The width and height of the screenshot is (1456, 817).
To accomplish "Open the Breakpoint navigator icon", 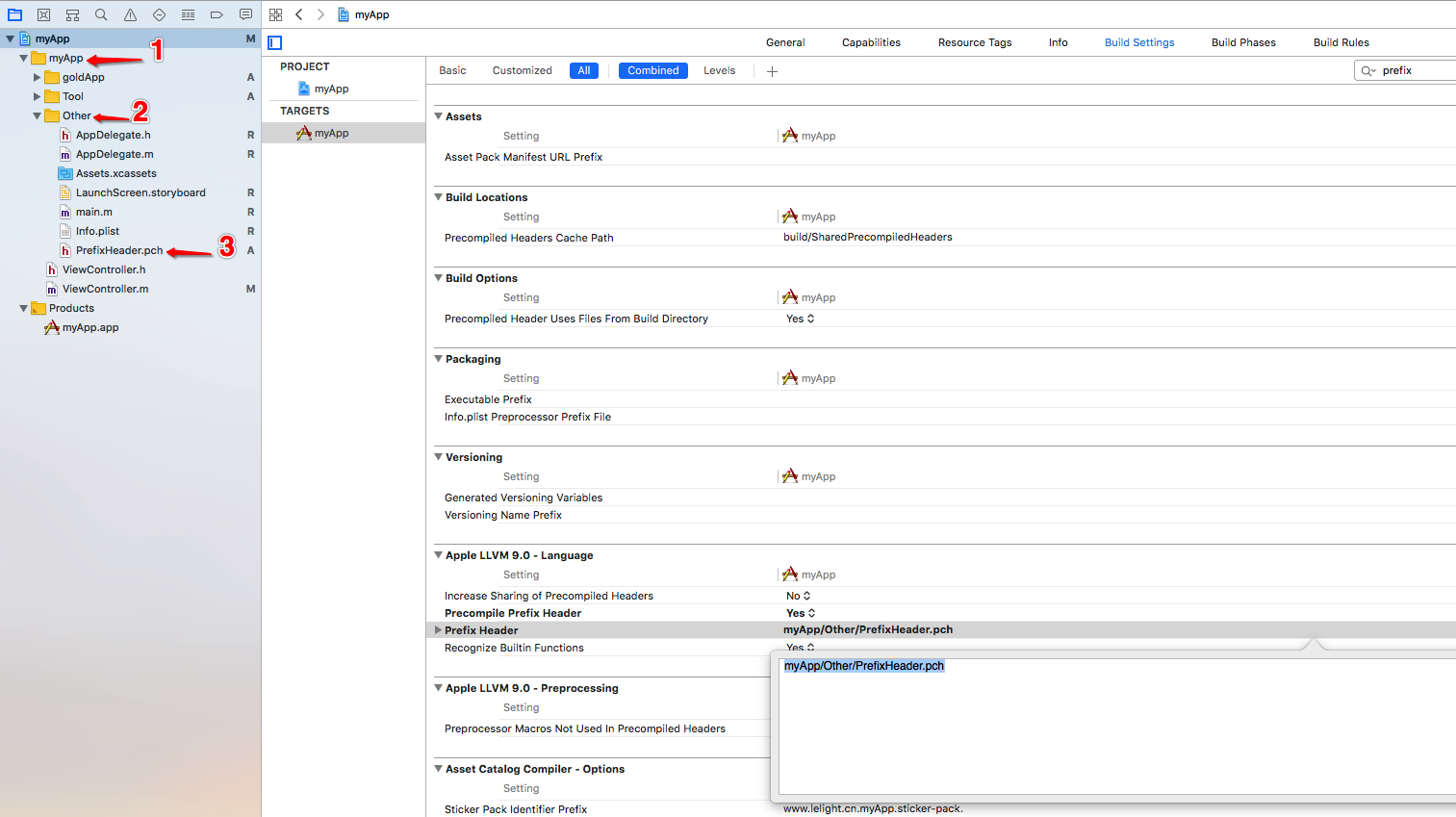I will (x=217, y=14).
